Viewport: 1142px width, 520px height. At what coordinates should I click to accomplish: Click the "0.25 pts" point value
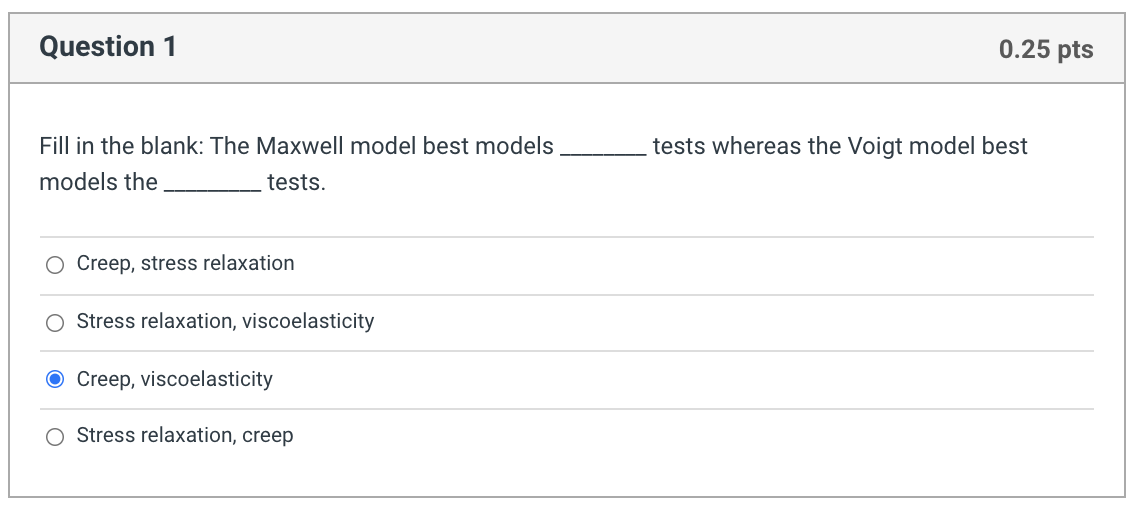1046,49
